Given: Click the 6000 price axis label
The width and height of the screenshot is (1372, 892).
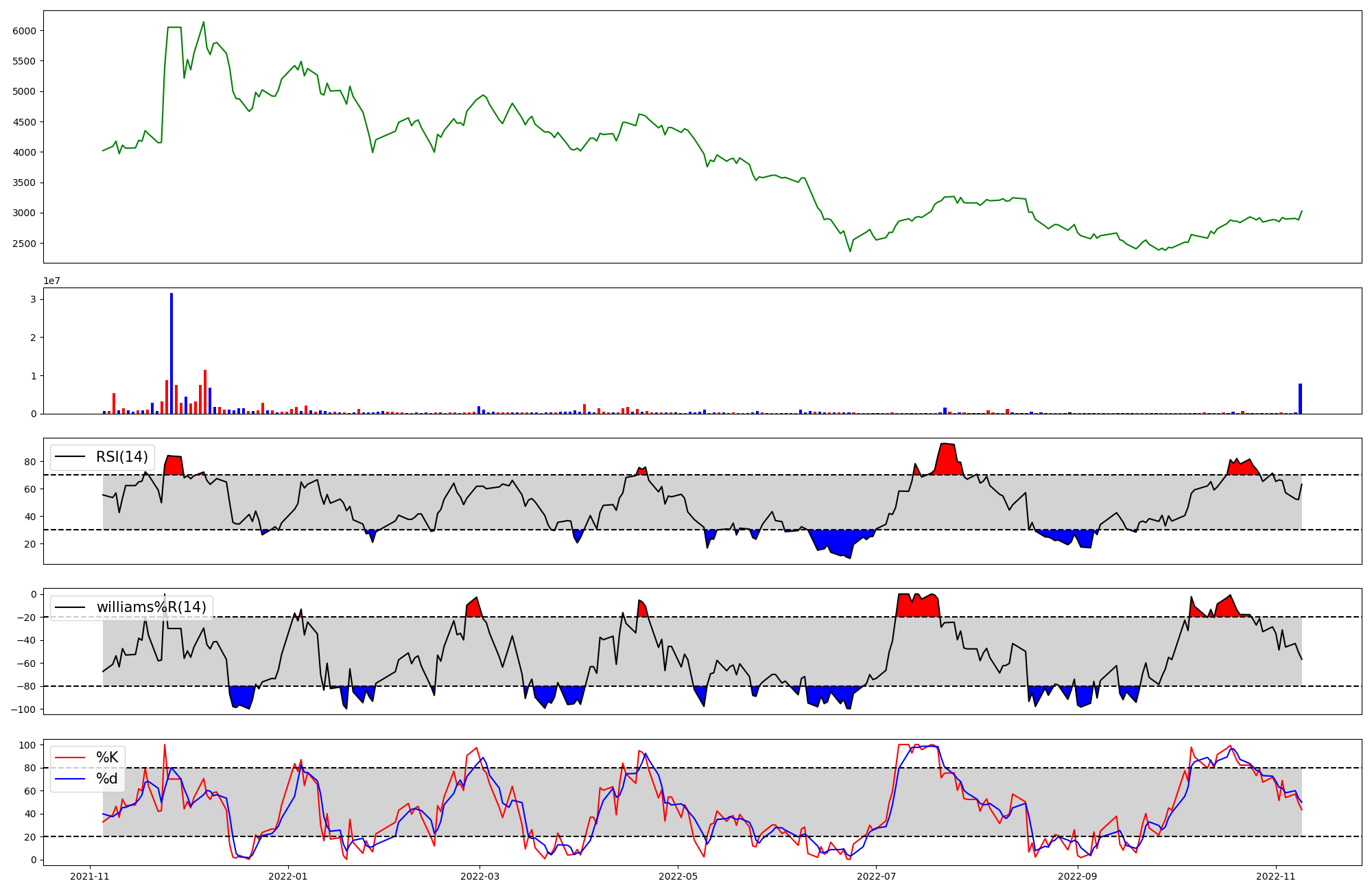Looking at the screenshot, I should coord(25,31).
